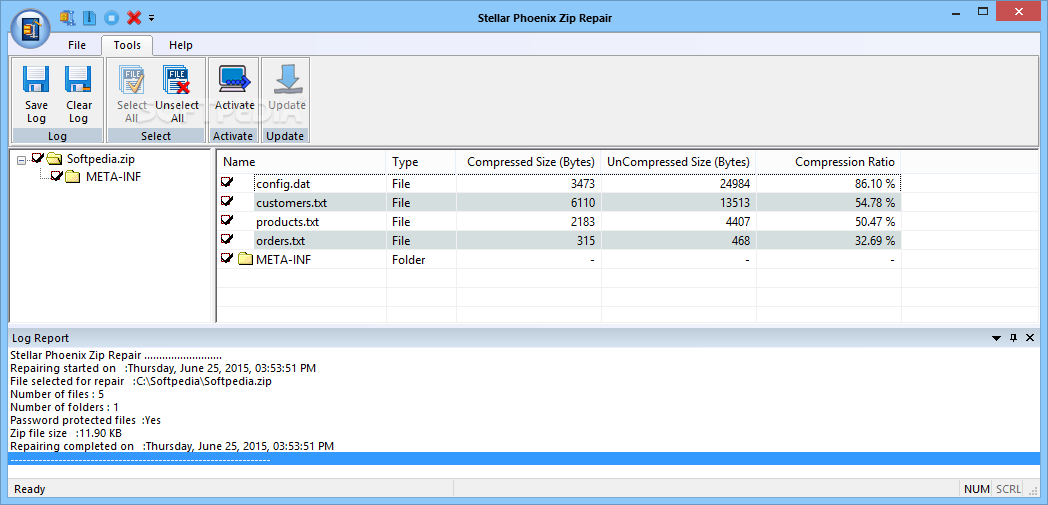Collapse the Softpedia.zip tree node
This screenshot has width=1048, height=505.
[22, 160]
